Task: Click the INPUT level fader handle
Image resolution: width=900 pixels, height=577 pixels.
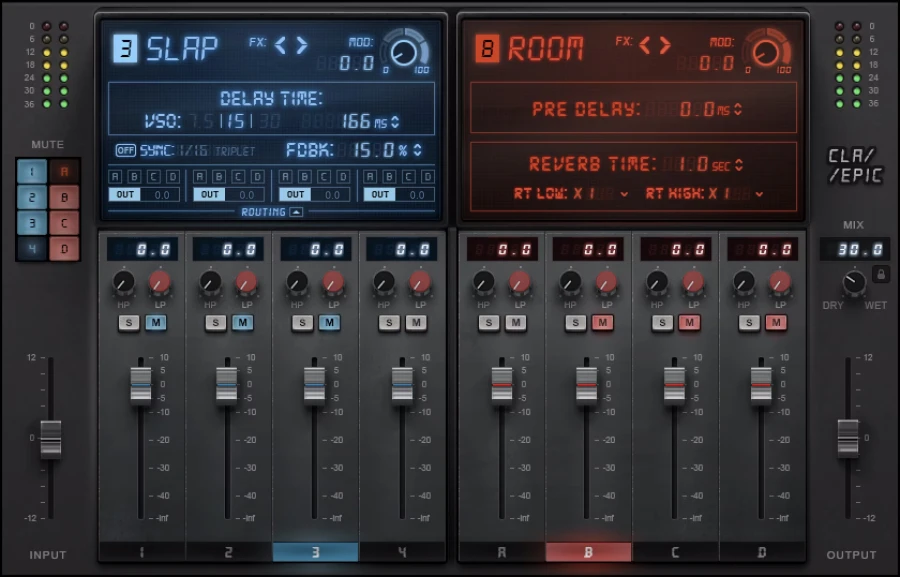Action: click(51, 439)
